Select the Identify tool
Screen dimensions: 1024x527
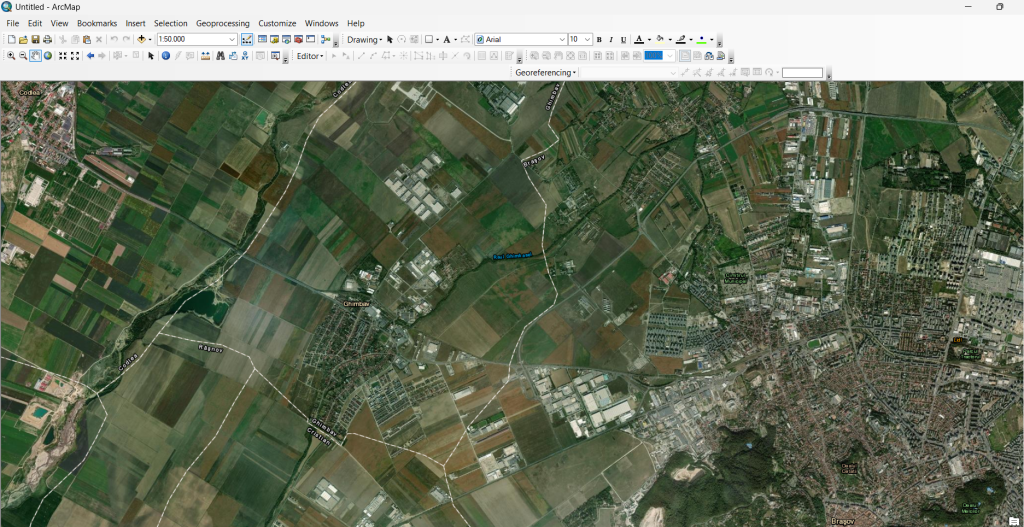point(166,56)
